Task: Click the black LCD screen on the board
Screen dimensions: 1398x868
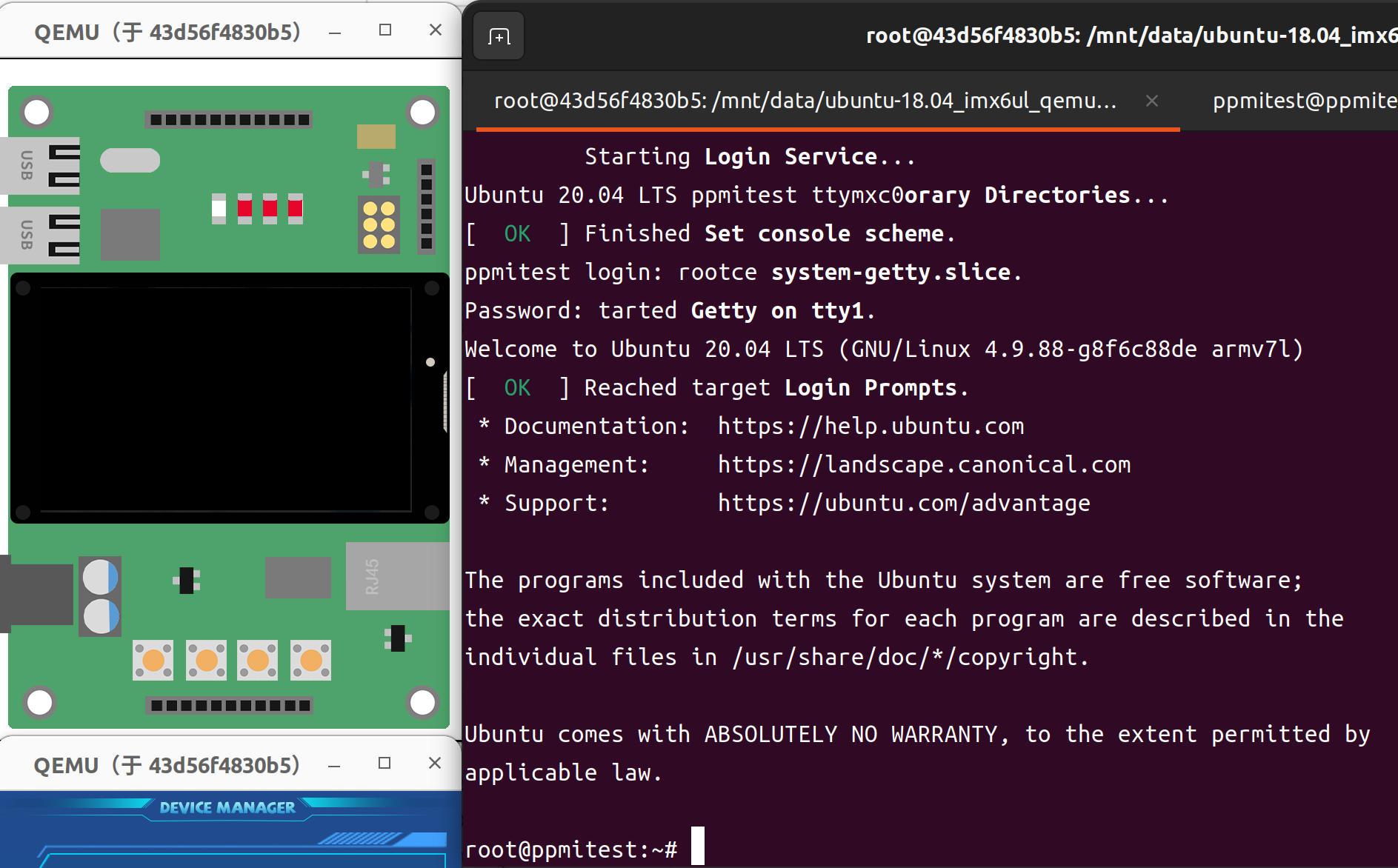Action: 230,398
